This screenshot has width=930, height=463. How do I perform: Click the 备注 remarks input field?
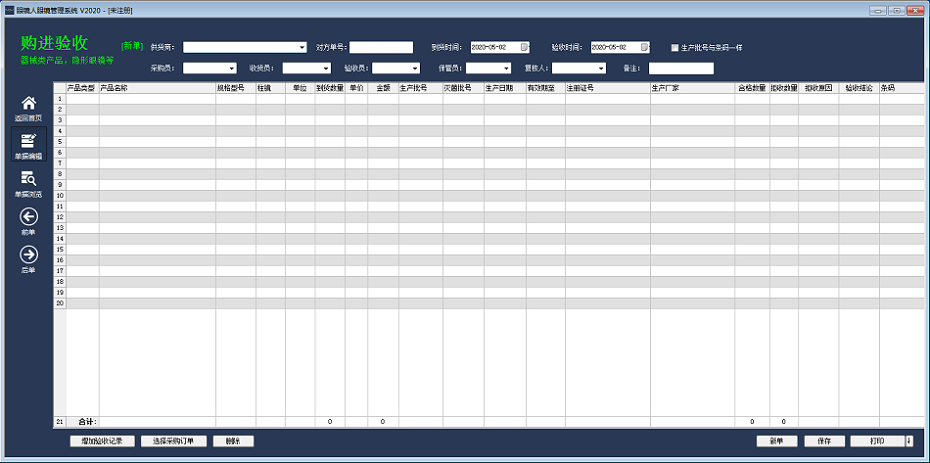(681, 69)
